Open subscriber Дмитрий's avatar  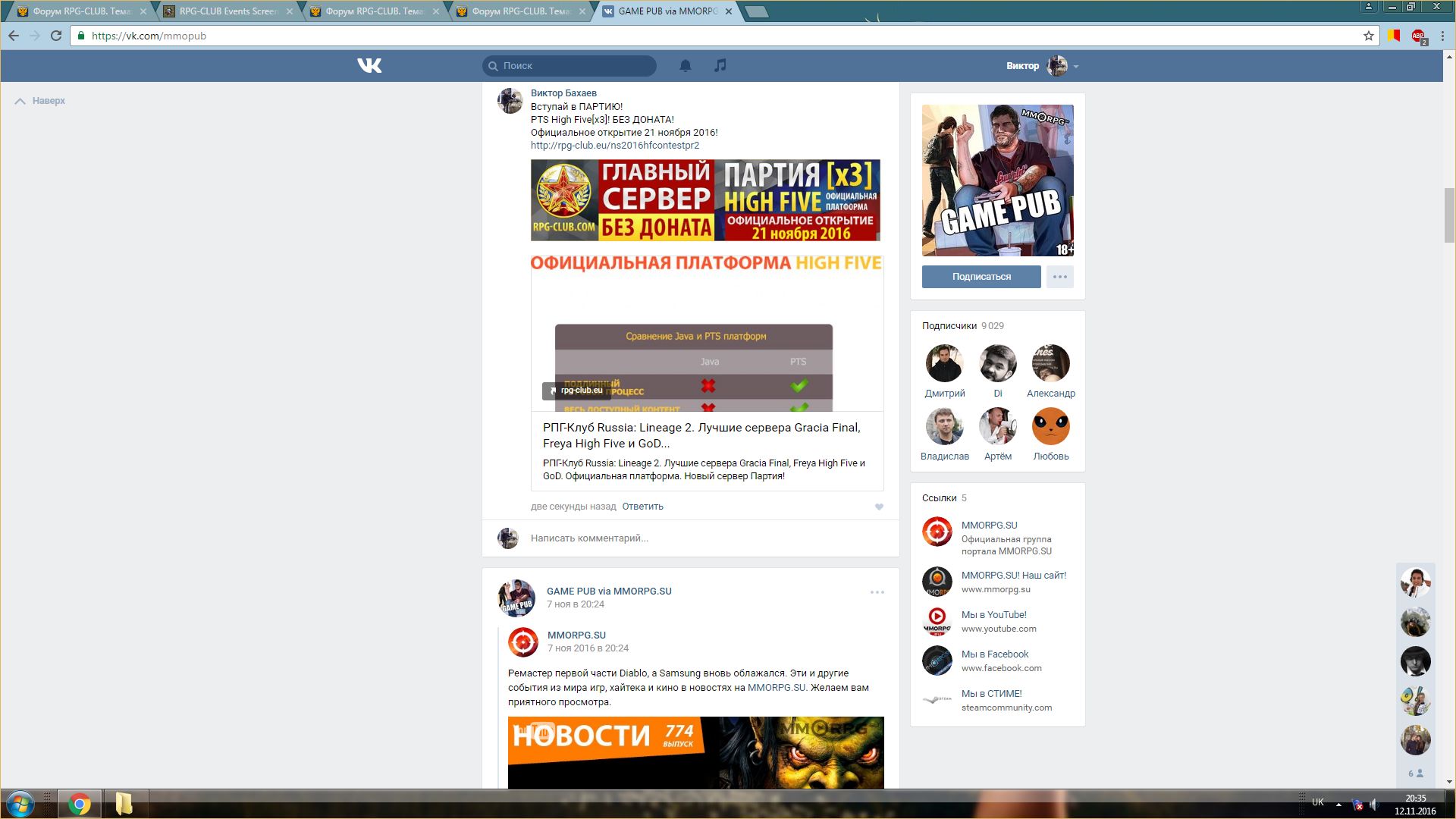pos(944,363)
